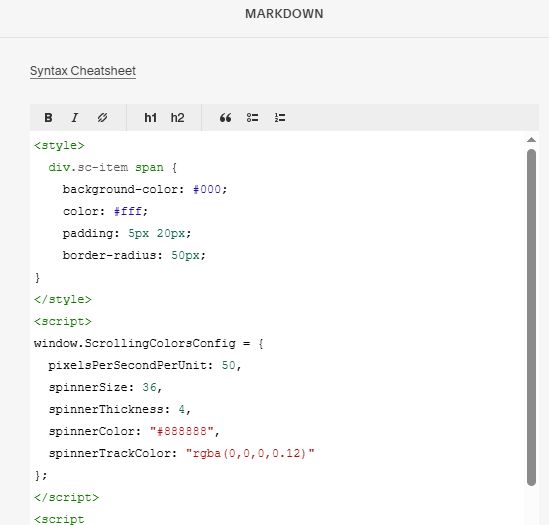Toggle bold formatting in the Markdown toolbar
Image resolution: width=549 pixels, height=525 pixels.
tap(48, 118)
